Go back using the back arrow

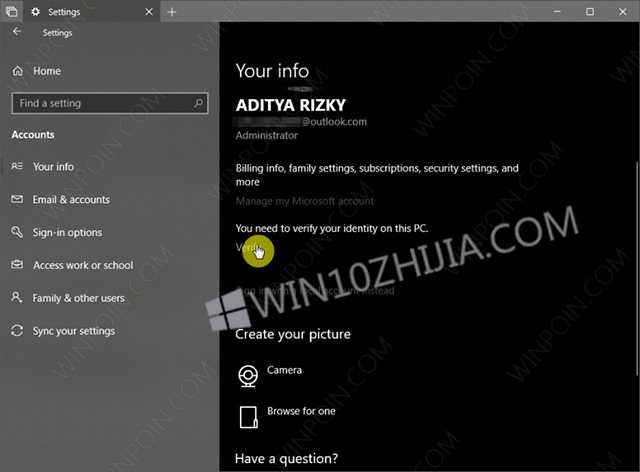16,32
